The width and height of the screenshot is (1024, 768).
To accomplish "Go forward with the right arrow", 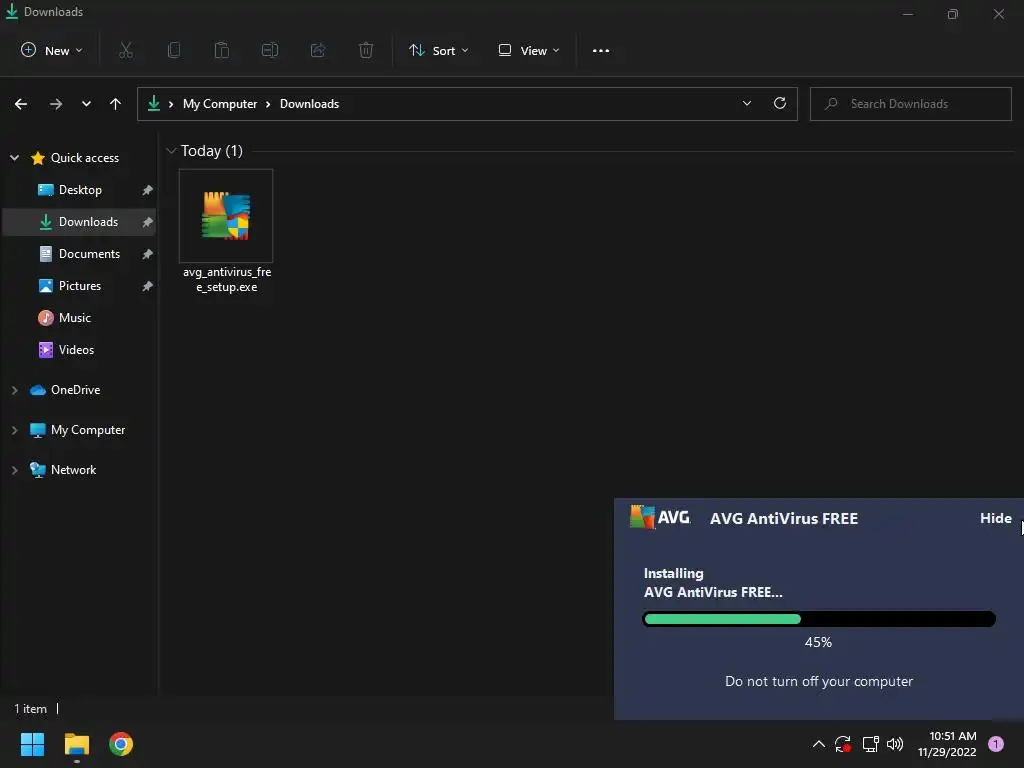I will [56, 104].
